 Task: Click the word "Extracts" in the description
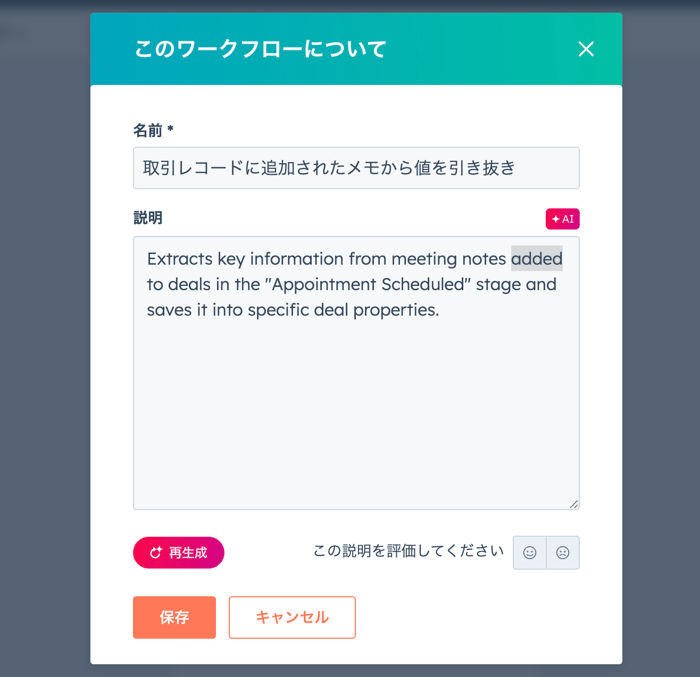[181, 259]
